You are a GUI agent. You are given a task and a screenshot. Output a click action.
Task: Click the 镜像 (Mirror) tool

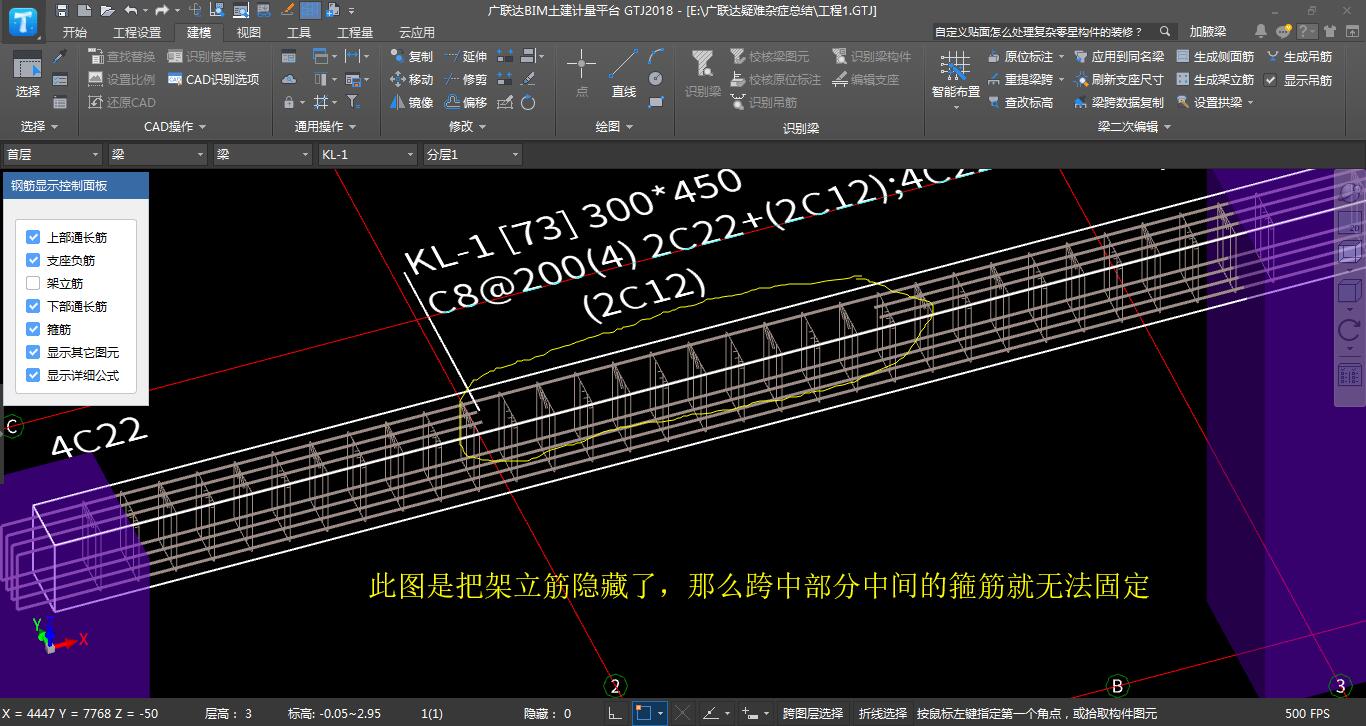[x=412, y=102]
